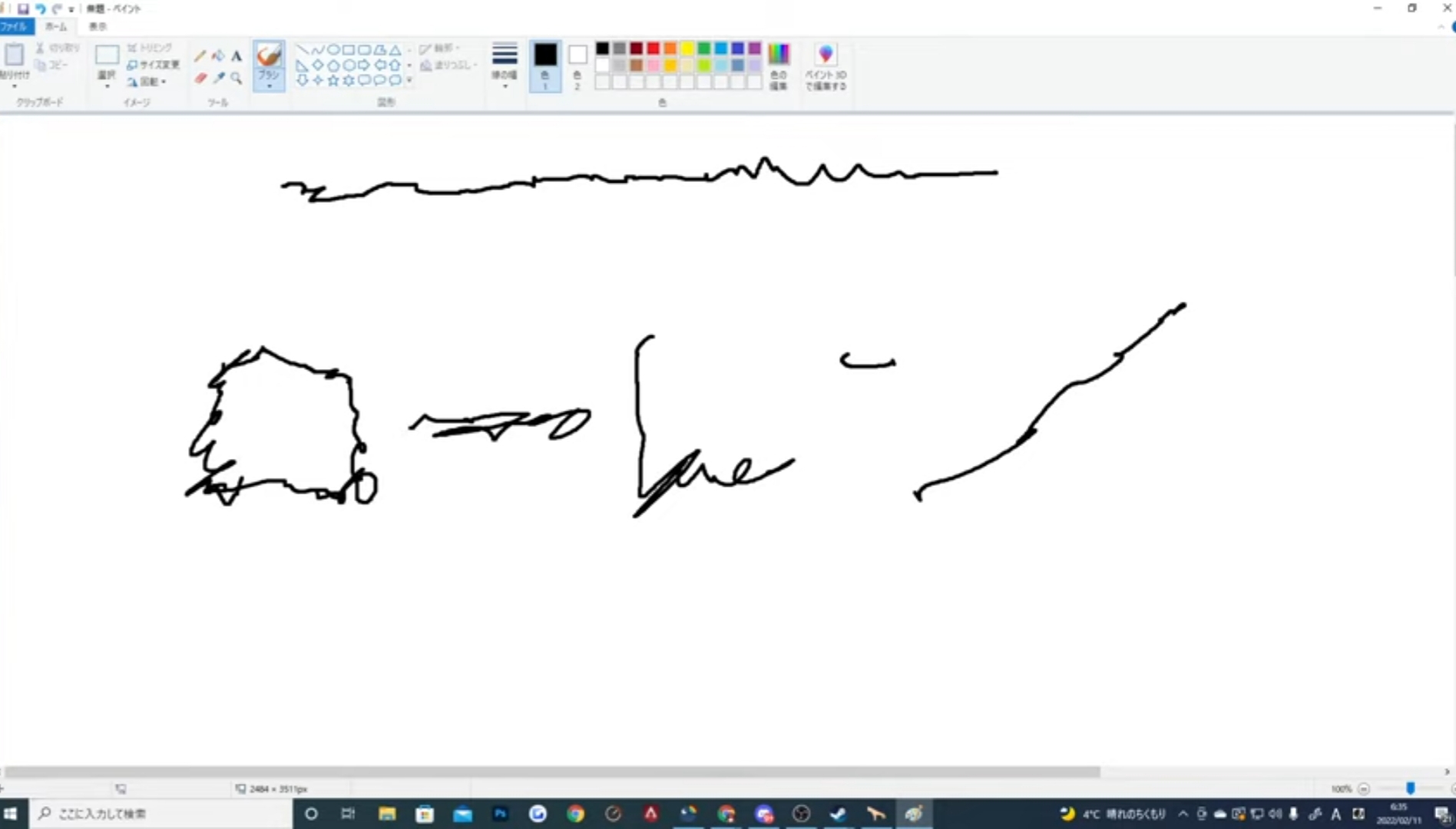The width and height of the screenshot is (1456, 829).
Task: Undo the last stroke from the title bar
Action: tap(40, 8)
